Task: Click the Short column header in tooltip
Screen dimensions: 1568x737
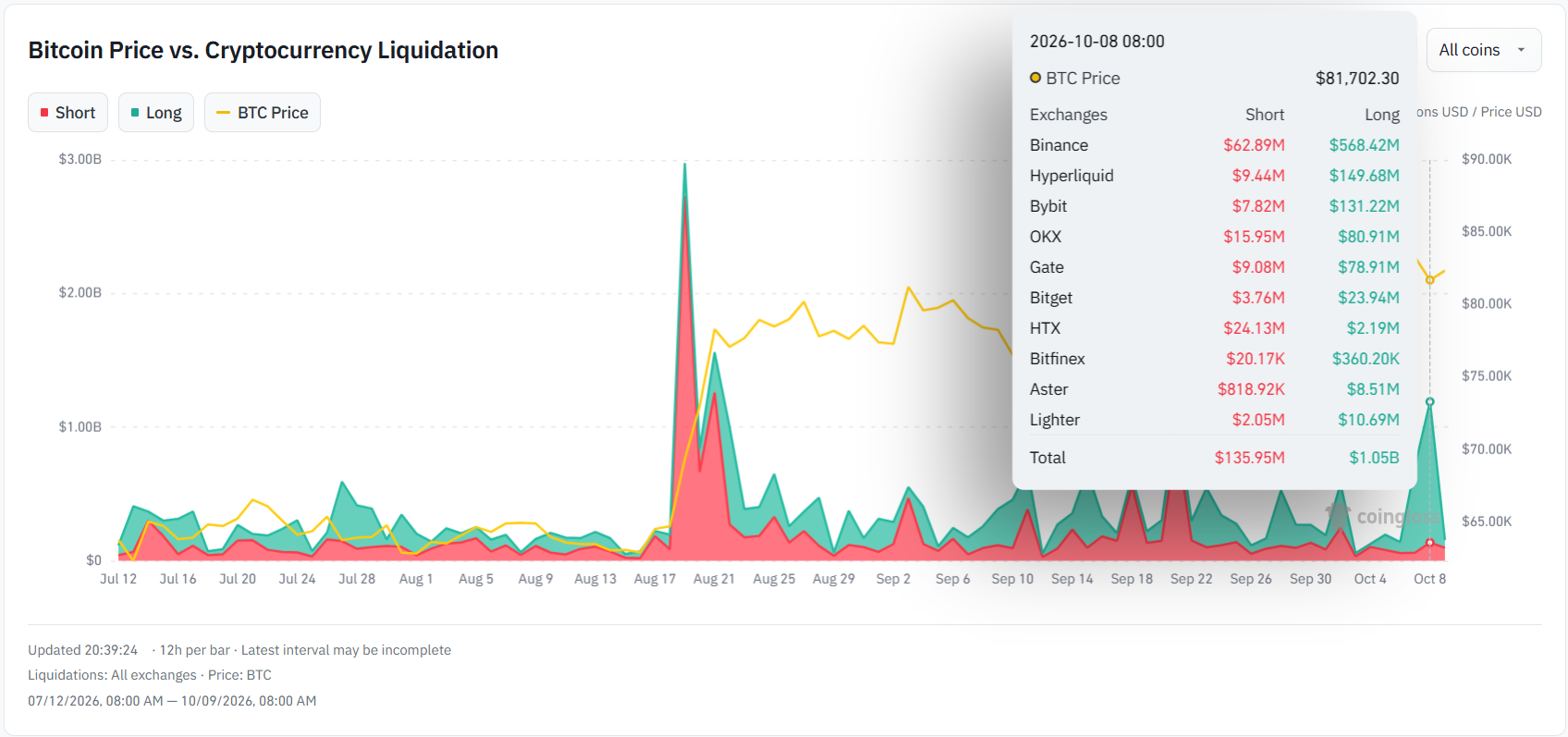Action: coord(1265,115)
